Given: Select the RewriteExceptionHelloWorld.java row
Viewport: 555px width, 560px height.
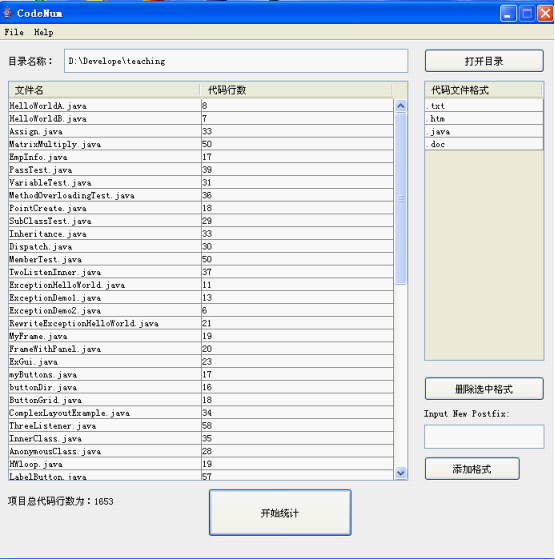Looking at the screenshot, I should (201, 323).
